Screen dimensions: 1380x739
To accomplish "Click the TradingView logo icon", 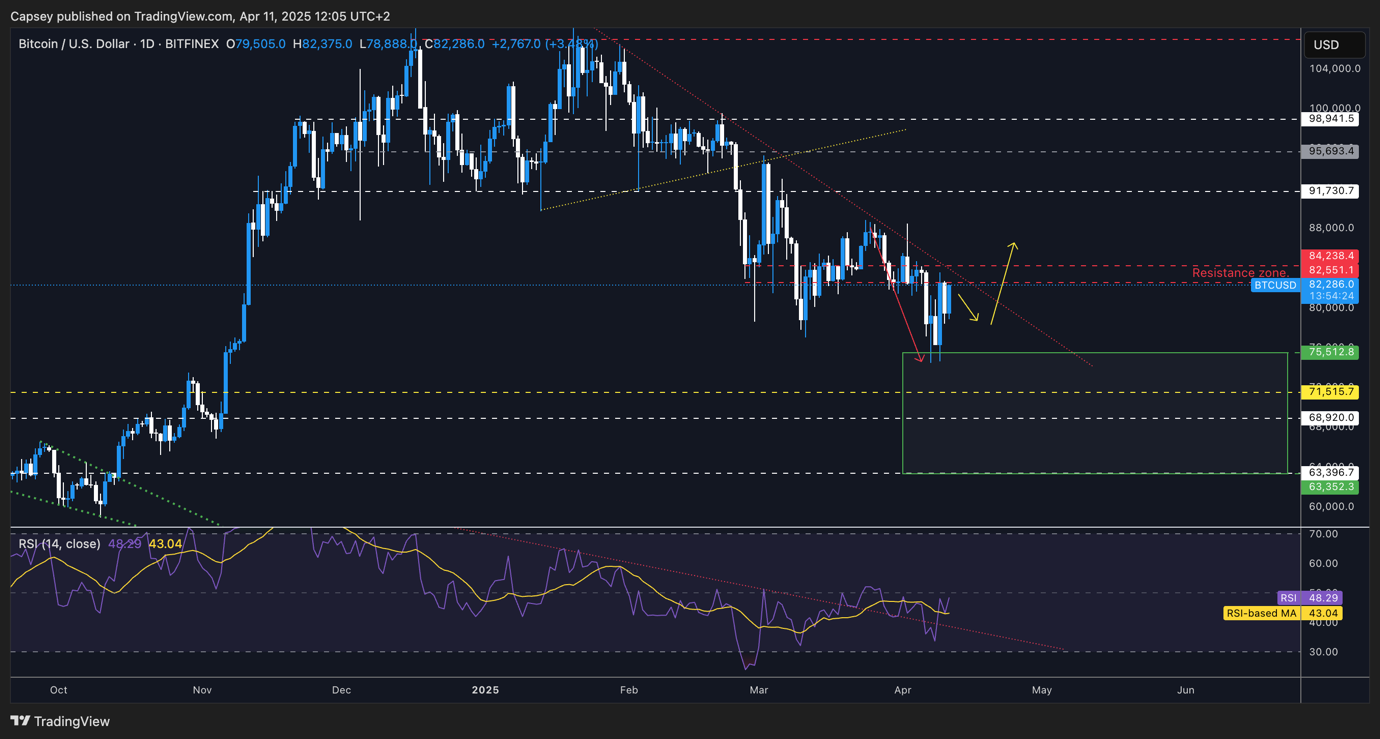I will pyautogui.click(x=20, y=721).
